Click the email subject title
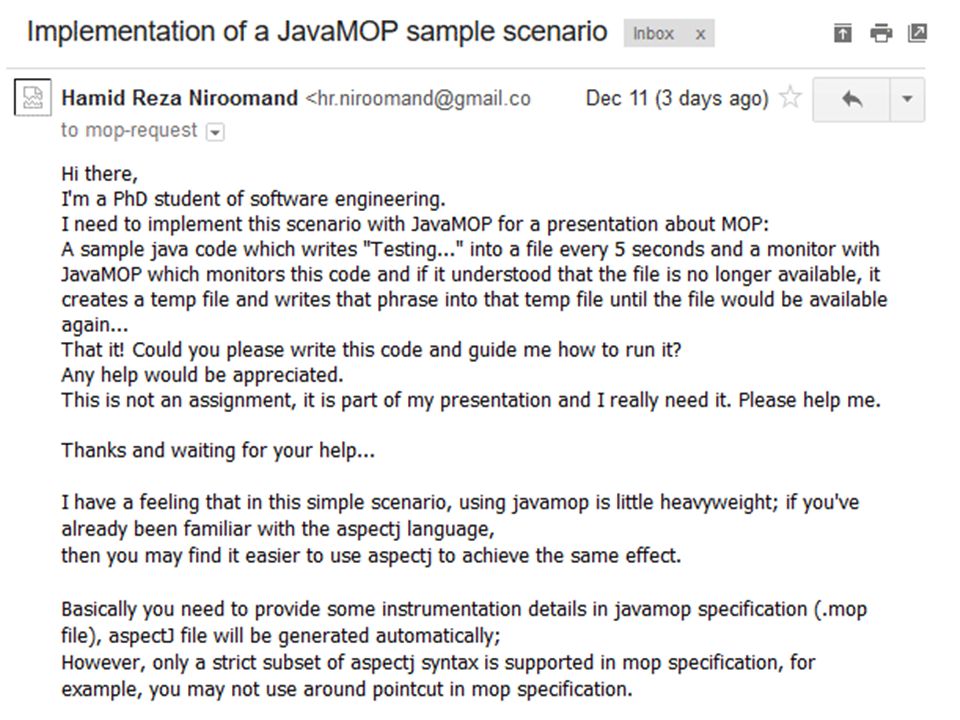This screenshot has height=720, width=960. (x=317, y=32)
